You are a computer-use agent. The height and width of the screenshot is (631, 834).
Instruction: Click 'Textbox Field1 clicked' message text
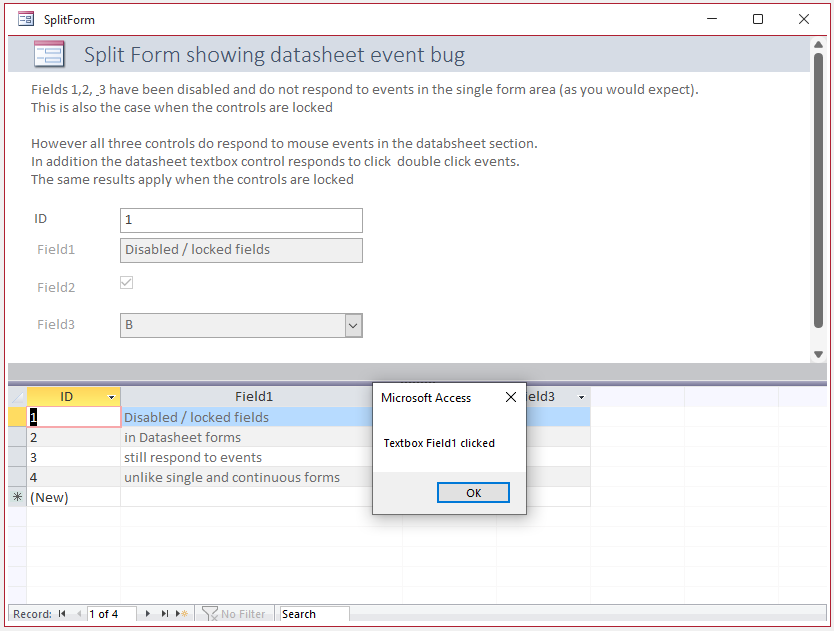[x=439, y=443]
